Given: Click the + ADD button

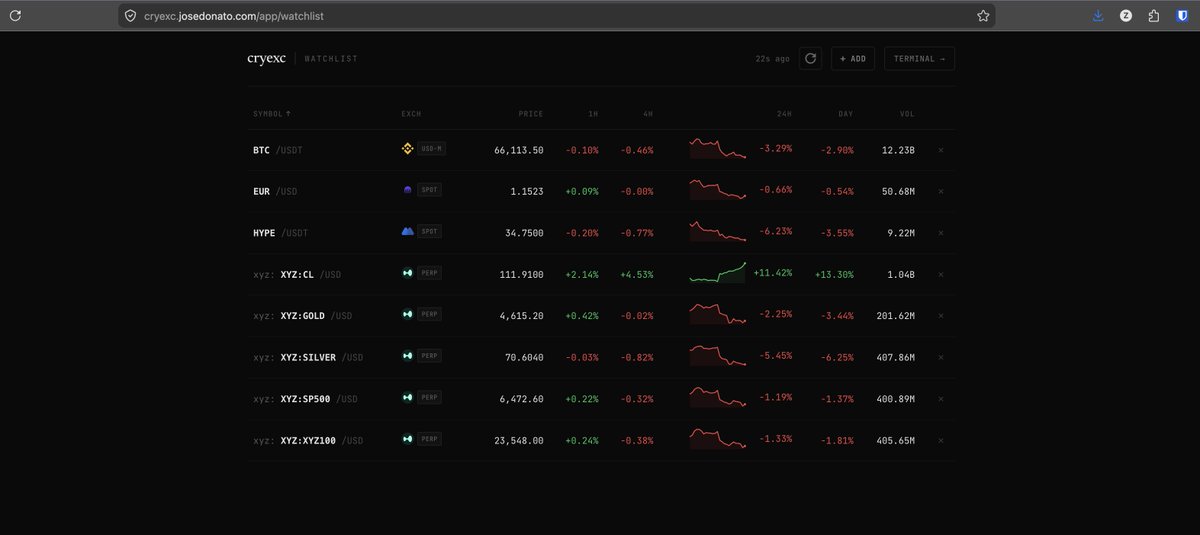Looking at the screenshot, I should [x=853, y=59].
